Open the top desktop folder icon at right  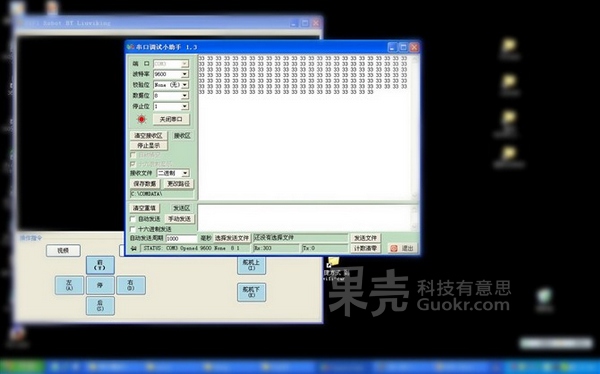pos(509,46)
